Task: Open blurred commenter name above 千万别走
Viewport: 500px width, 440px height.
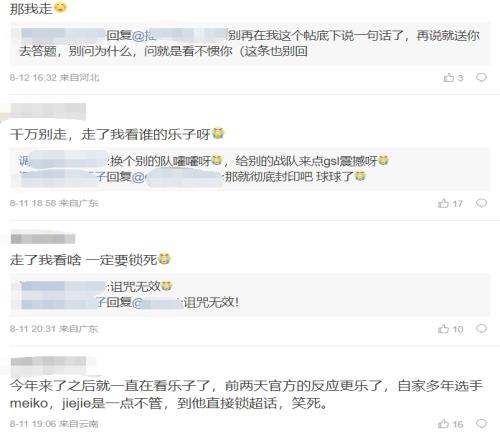Action: click(x=48, y=111)
